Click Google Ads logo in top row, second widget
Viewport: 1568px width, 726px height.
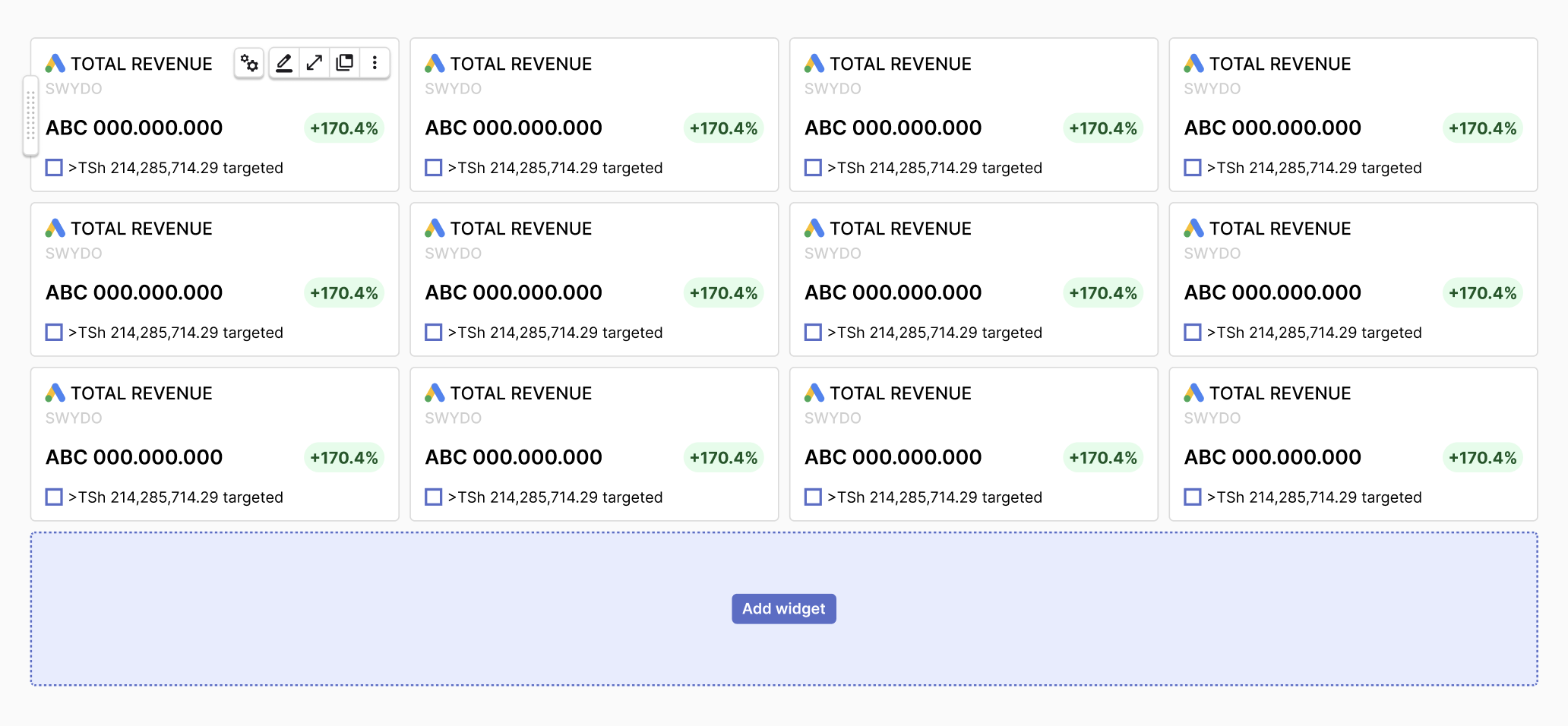pyautogui.click(x=435, y=63)
